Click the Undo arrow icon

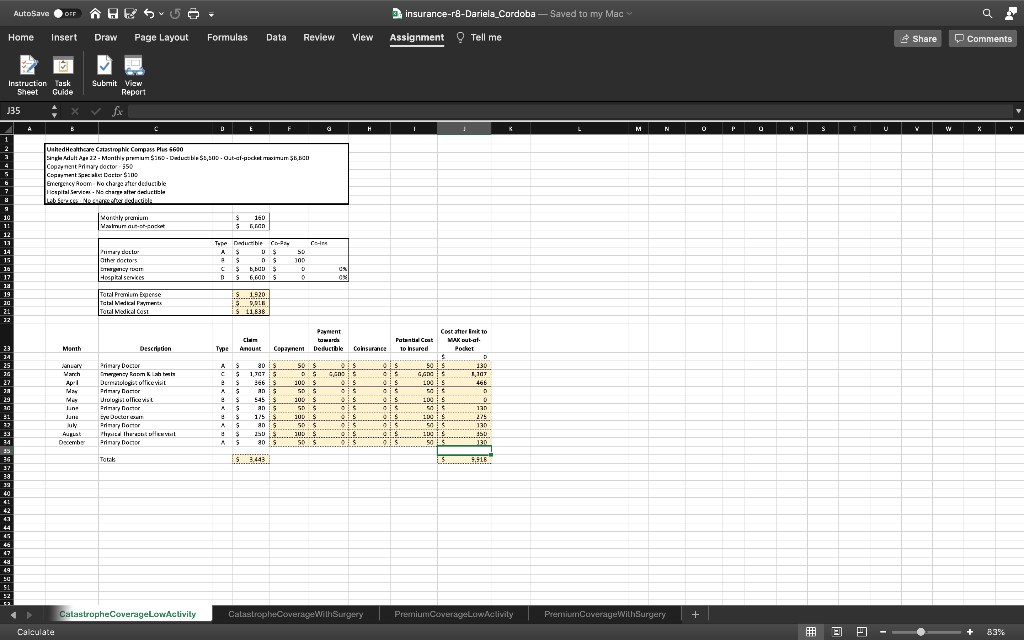(x=147, y=13)
